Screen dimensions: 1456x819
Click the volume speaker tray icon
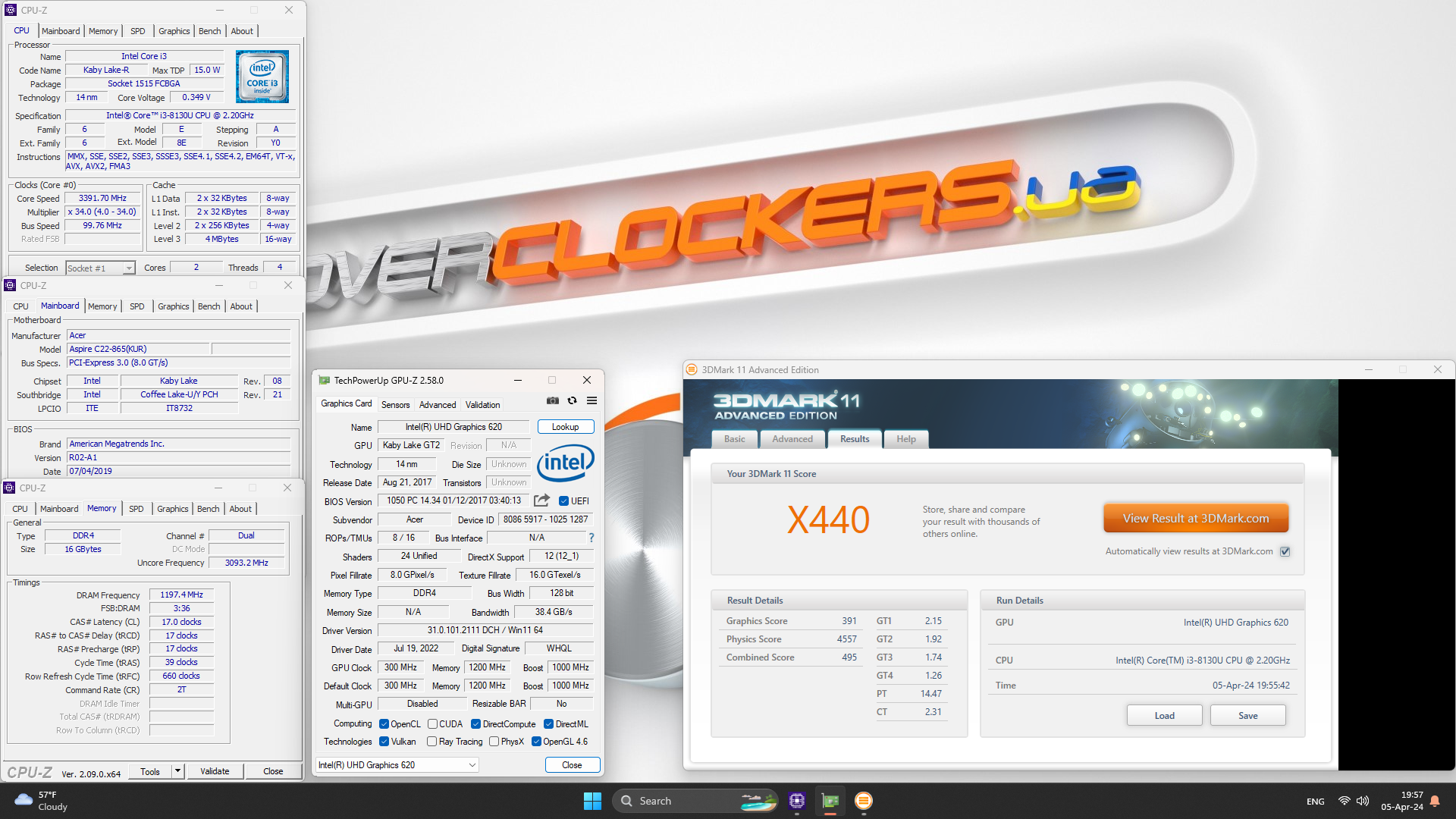pos(1363,801)
